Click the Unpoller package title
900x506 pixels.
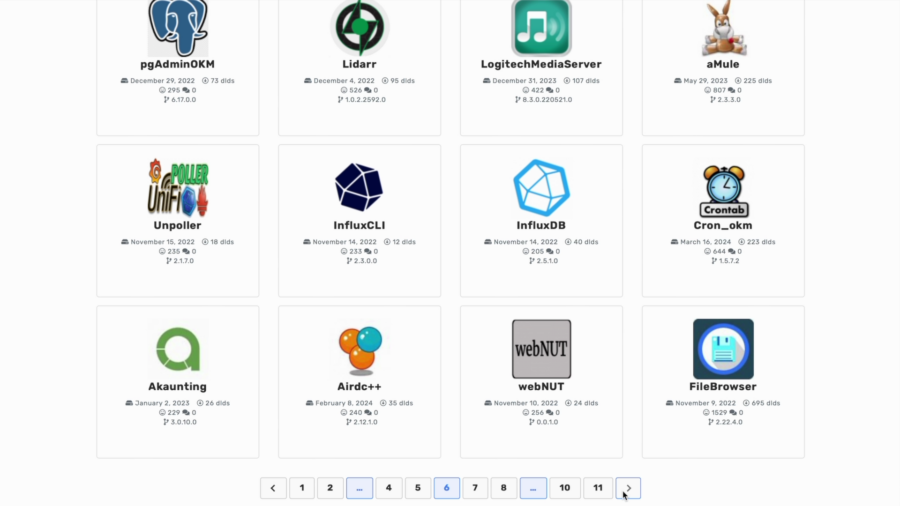click(177, 225)
